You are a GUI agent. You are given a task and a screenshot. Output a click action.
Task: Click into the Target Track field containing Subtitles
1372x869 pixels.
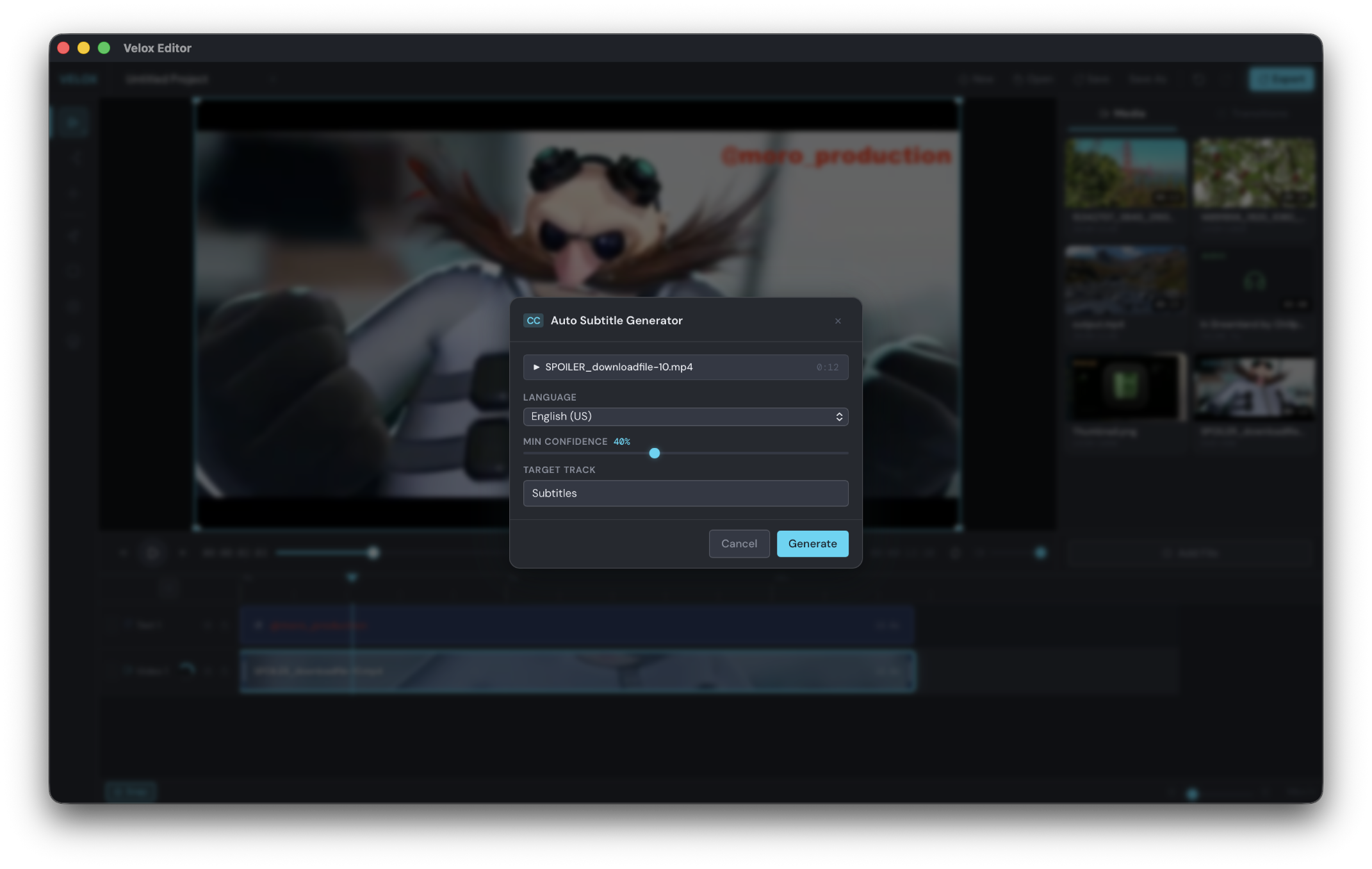coord(685,493)
